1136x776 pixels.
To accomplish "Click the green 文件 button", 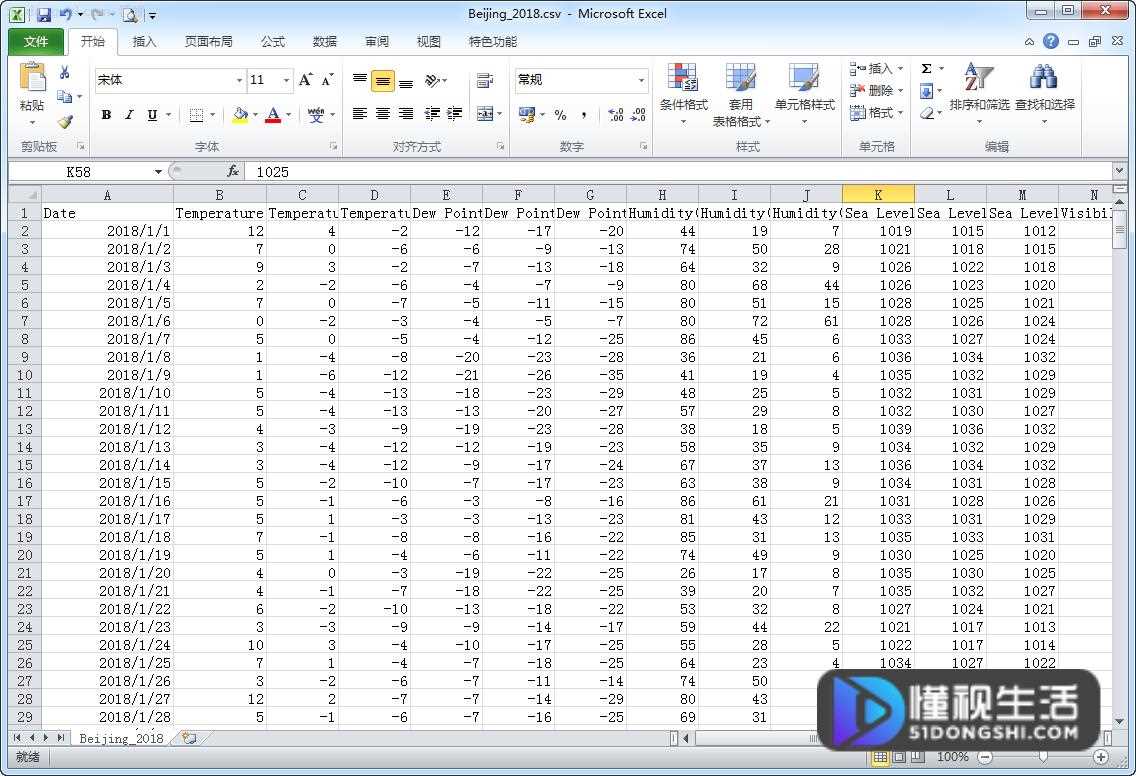I will click(36, 41).
